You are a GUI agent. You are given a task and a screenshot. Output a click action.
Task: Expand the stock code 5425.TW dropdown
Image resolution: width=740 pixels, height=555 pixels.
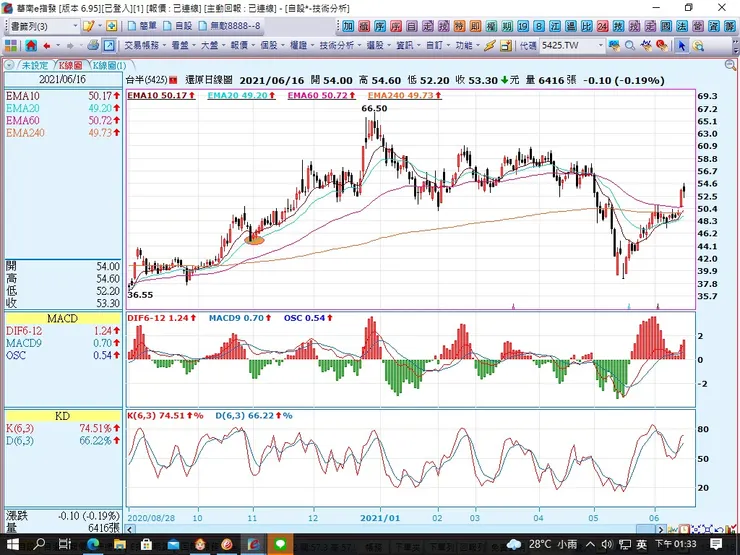click(600, 45)
